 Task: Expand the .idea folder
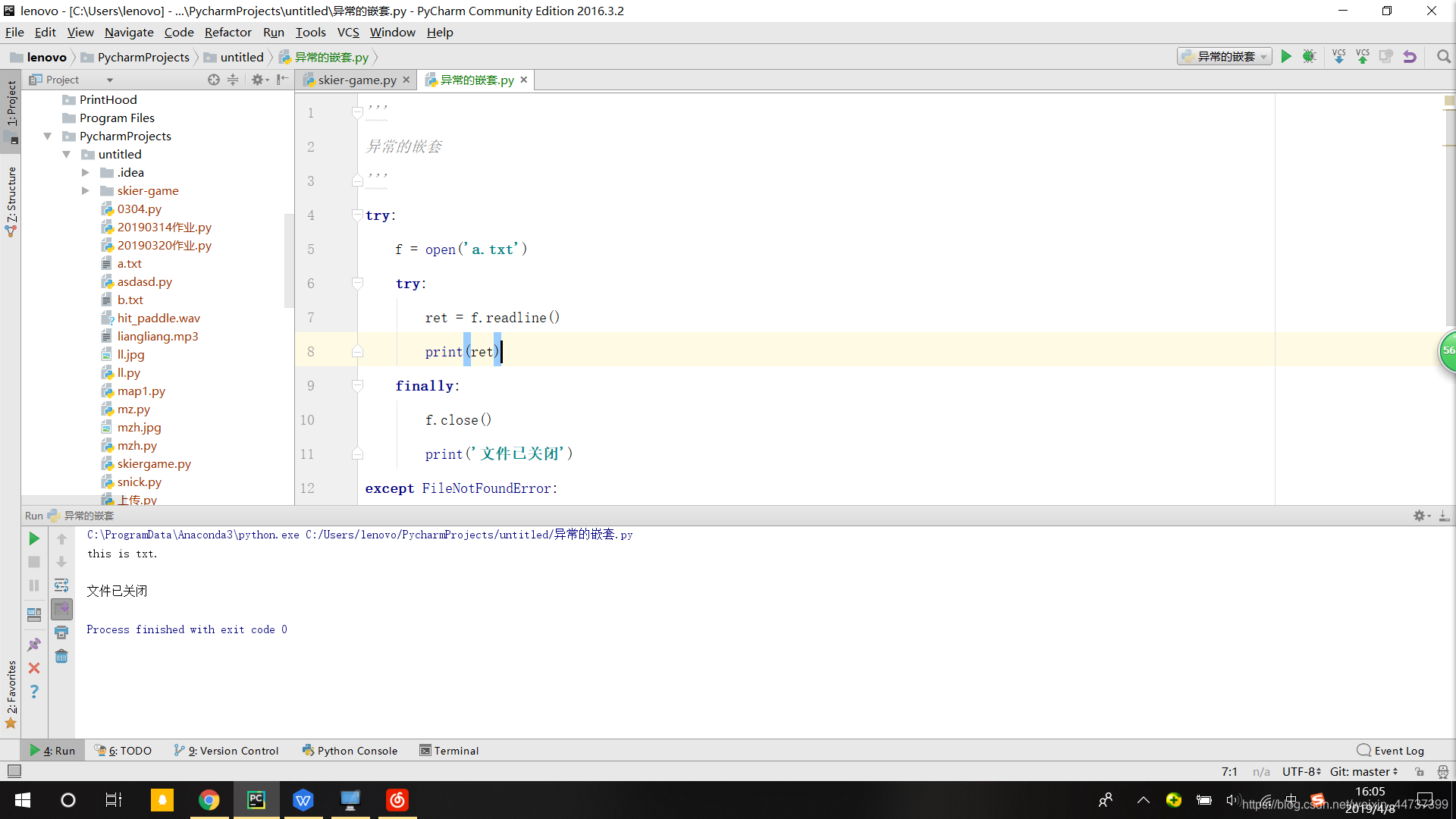(x=86, y=173)
